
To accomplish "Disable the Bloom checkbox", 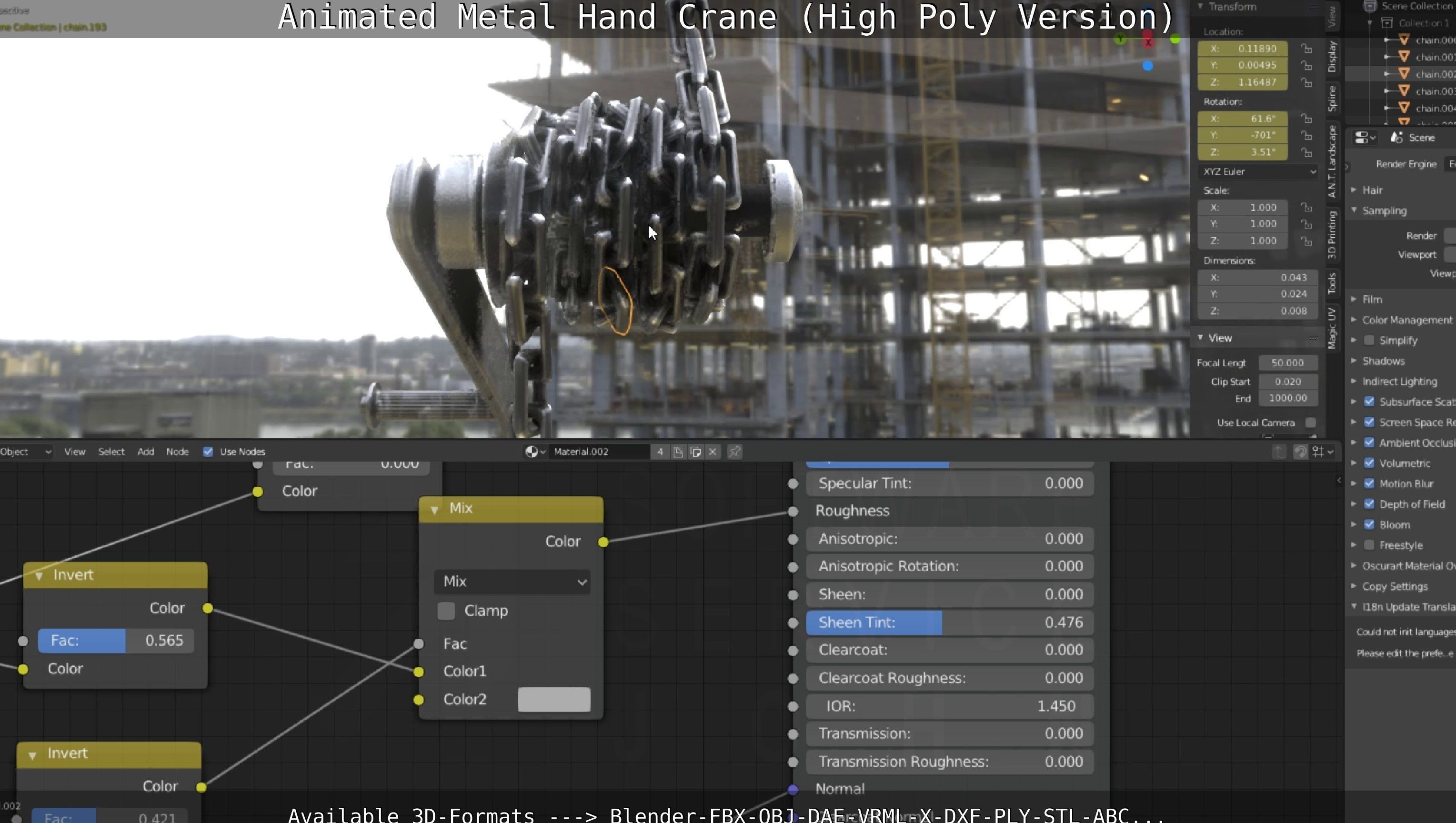I will click(x=1369, y=524).
